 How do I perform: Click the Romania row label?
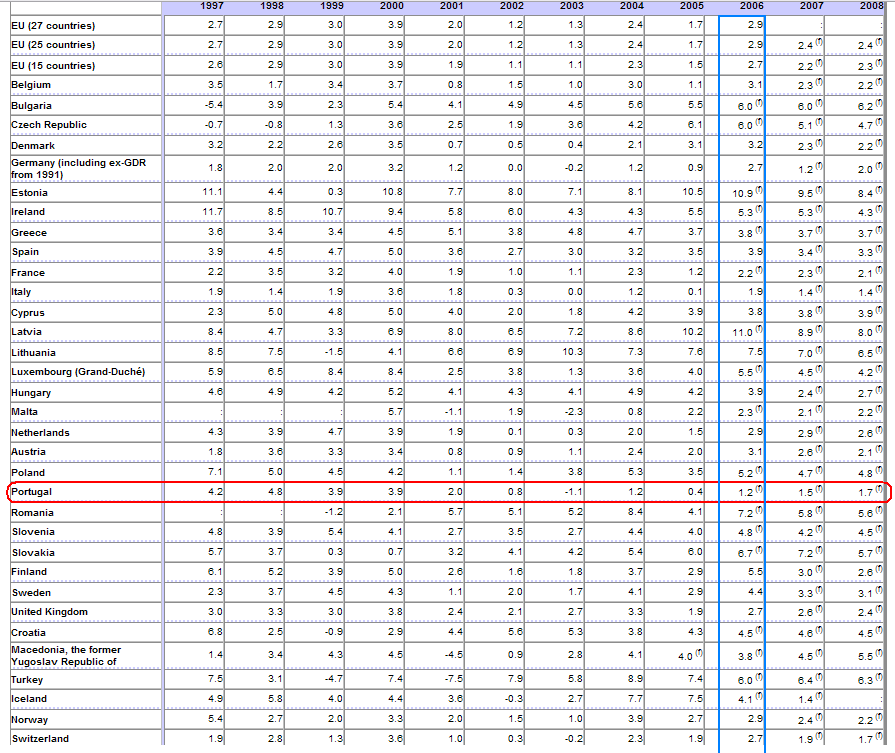(x=33, y=513)
